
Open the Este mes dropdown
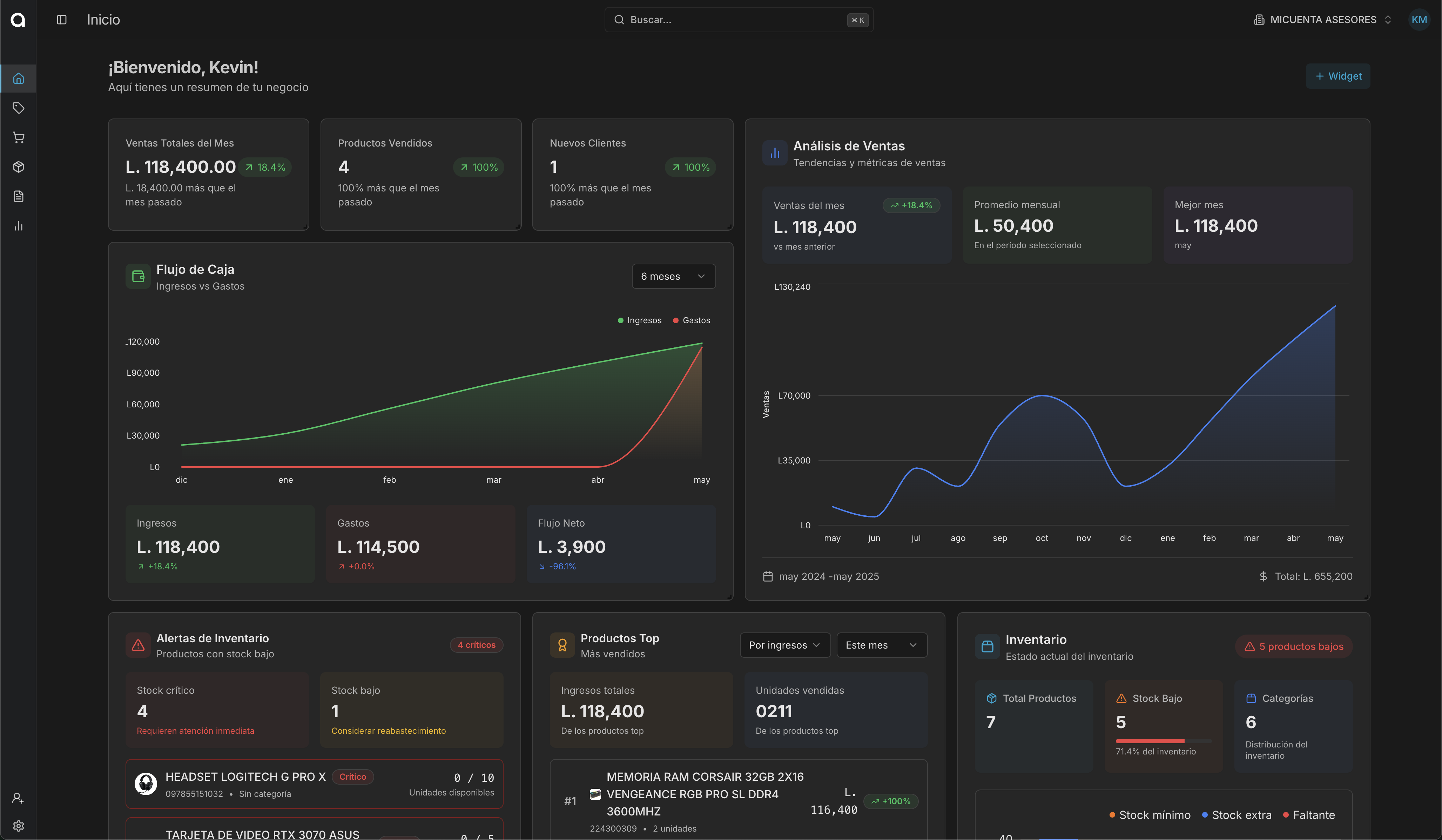(881, 645)
